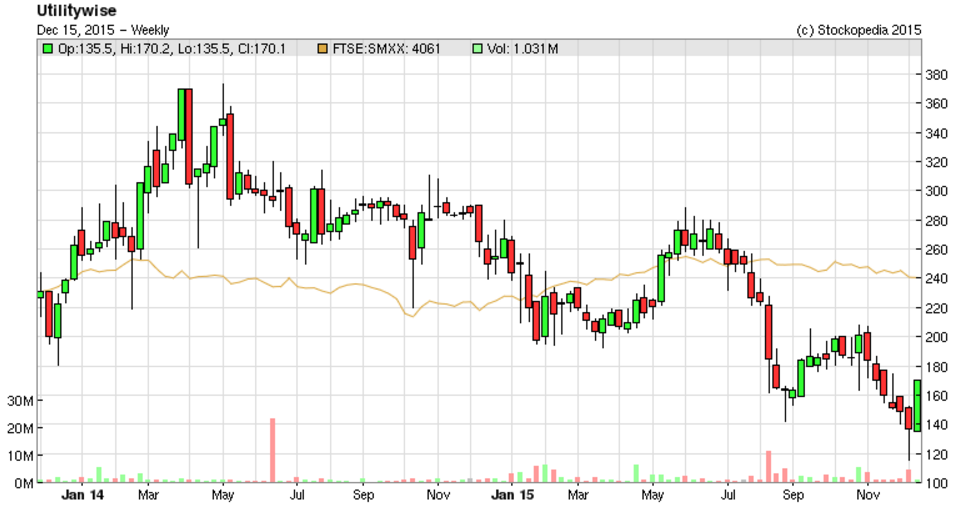Viewport: 967px width, 518px height.
Task: Click the 'Jan 14' date axis label
Action: coord(83,495)
